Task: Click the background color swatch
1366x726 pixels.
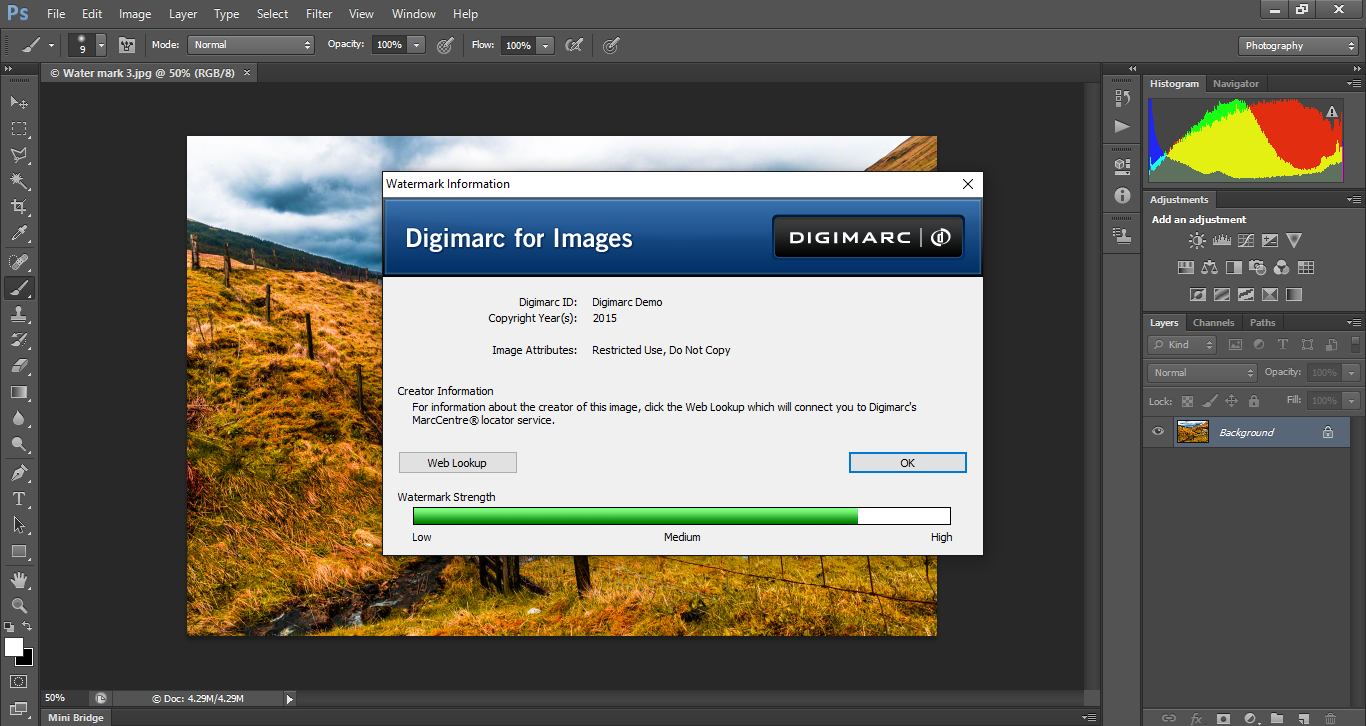Action: [26, 658]
